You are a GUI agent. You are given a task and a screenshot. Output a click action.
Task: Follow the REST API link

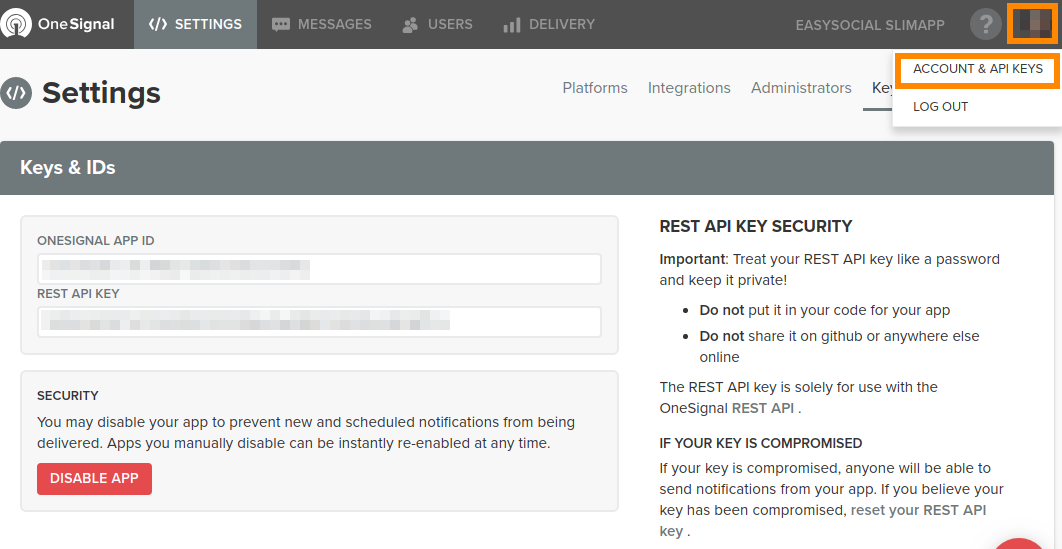(x=763, y=408)
